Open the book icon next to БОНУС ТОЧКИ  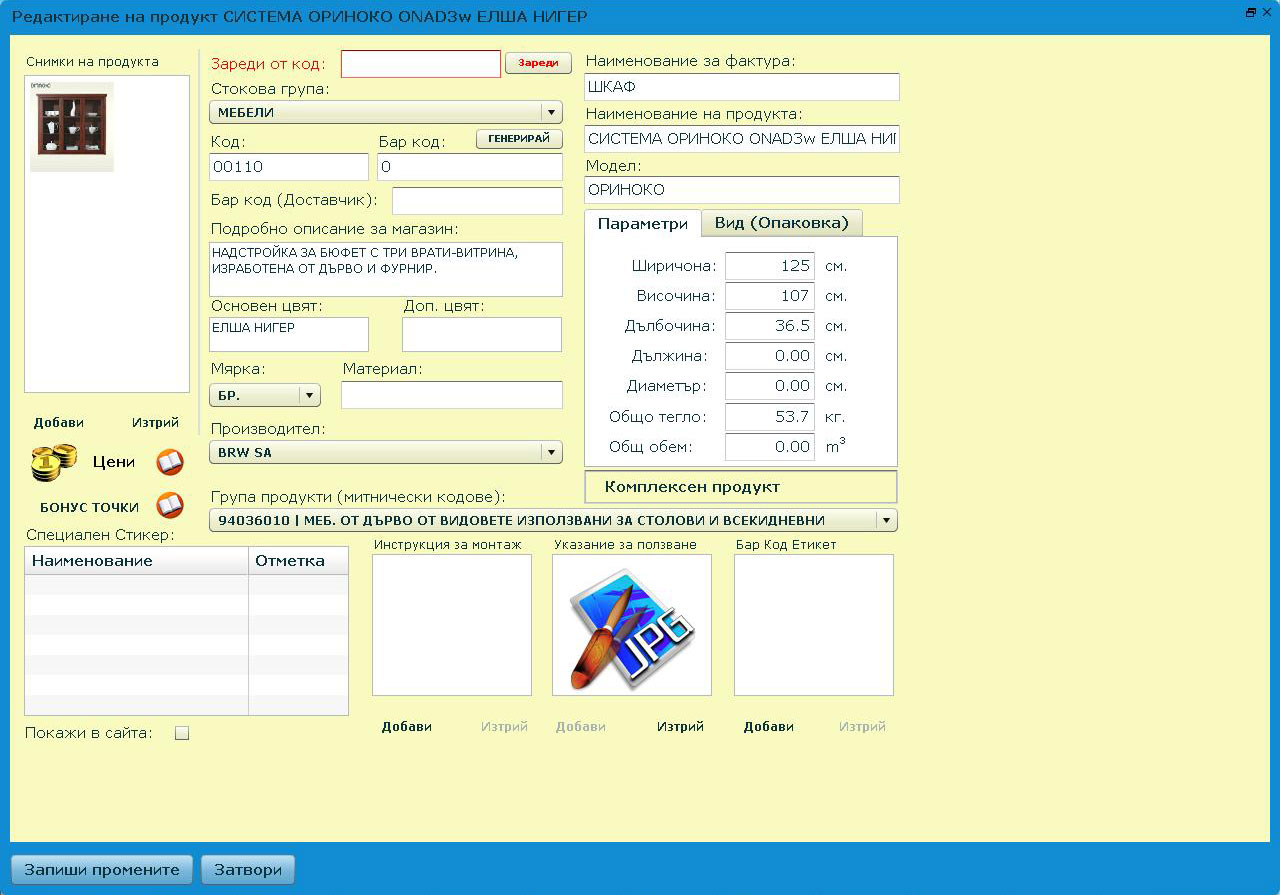pyautogui.click(x=170, y=506)
